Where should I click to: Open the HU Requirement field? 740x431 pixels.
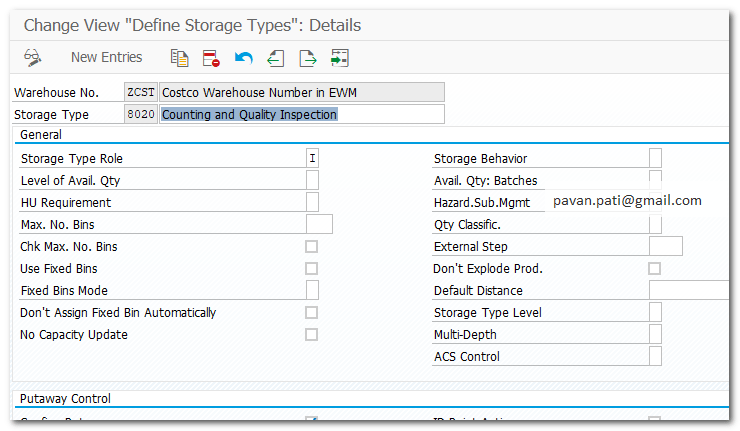(312, 202)
